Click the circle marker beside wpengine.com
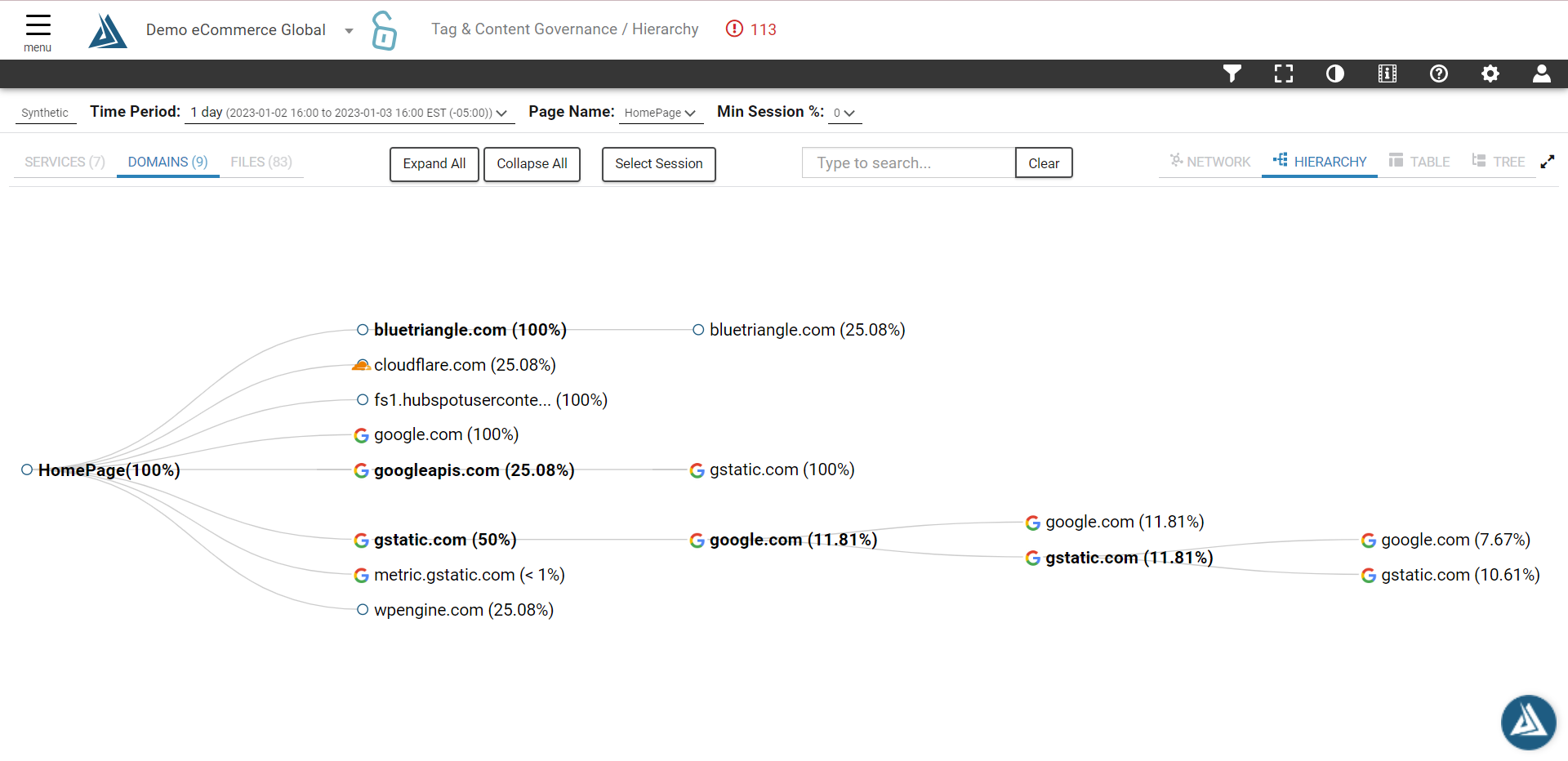Image resolution: width=1568 pixels, height=761 pixels. point(363,609)
